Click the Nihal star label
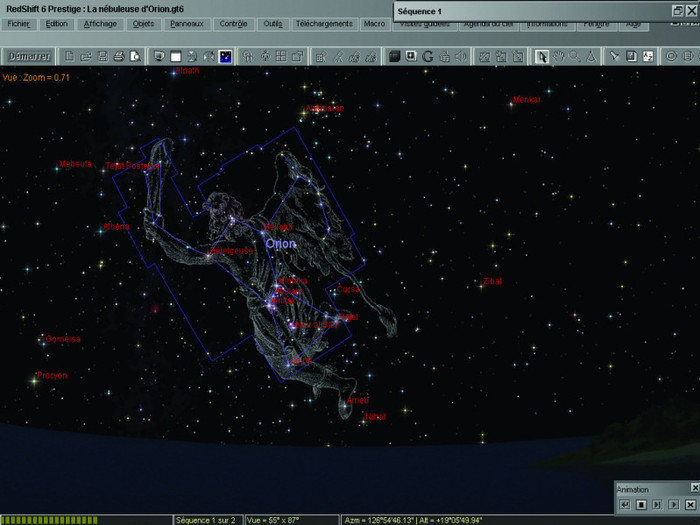 [x=375, y=417]
